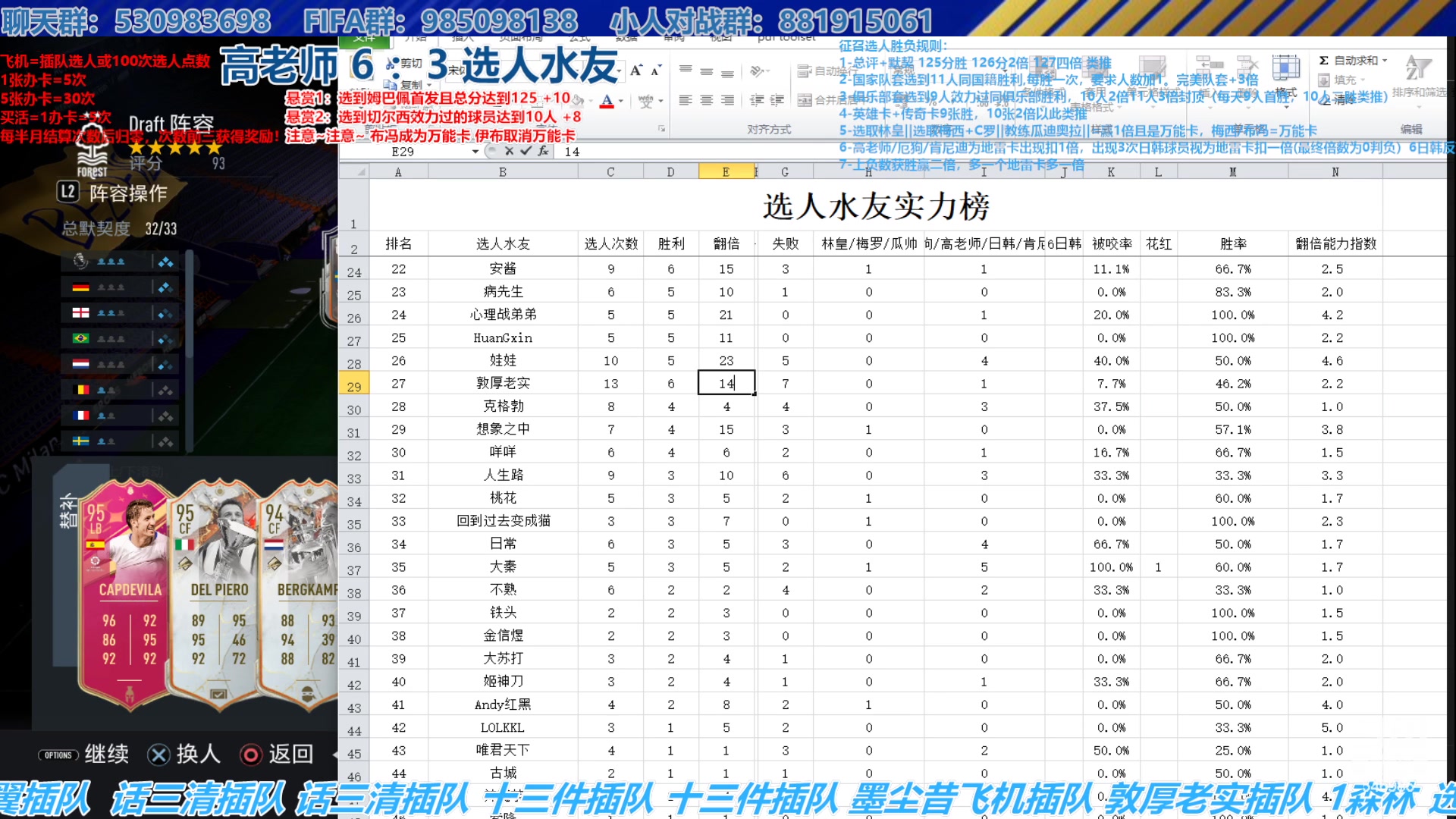The width and height of the screenshot is (1456, 819).
Task: Click the 继续 (Continue) OPTIONS button in game
Action: pos(83,755)
